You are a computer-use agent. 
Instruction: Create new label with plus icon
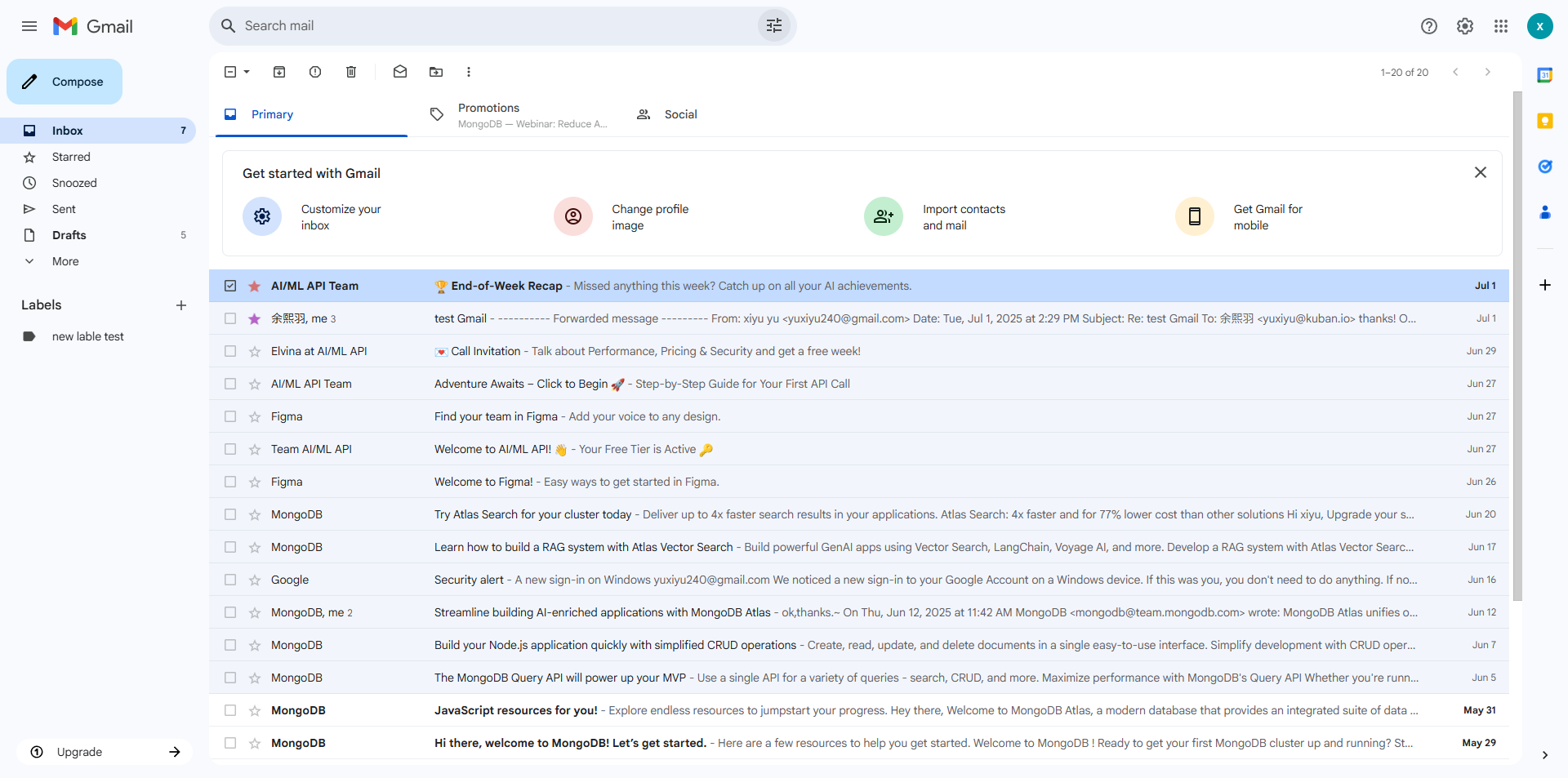point(181,305)
